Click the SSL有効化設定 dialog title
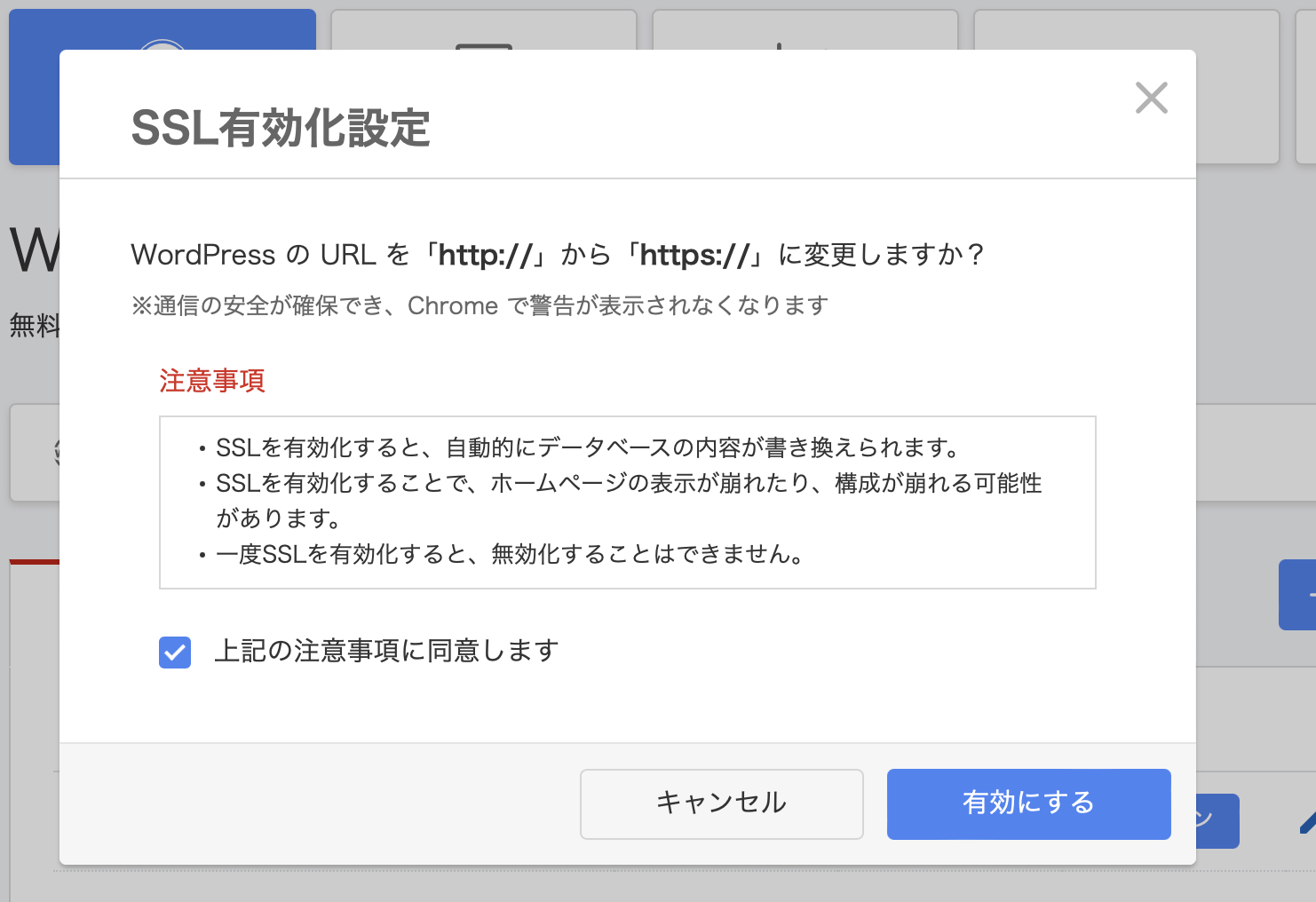The width and height of the screenshot is (1316, 902). (281, 128)
